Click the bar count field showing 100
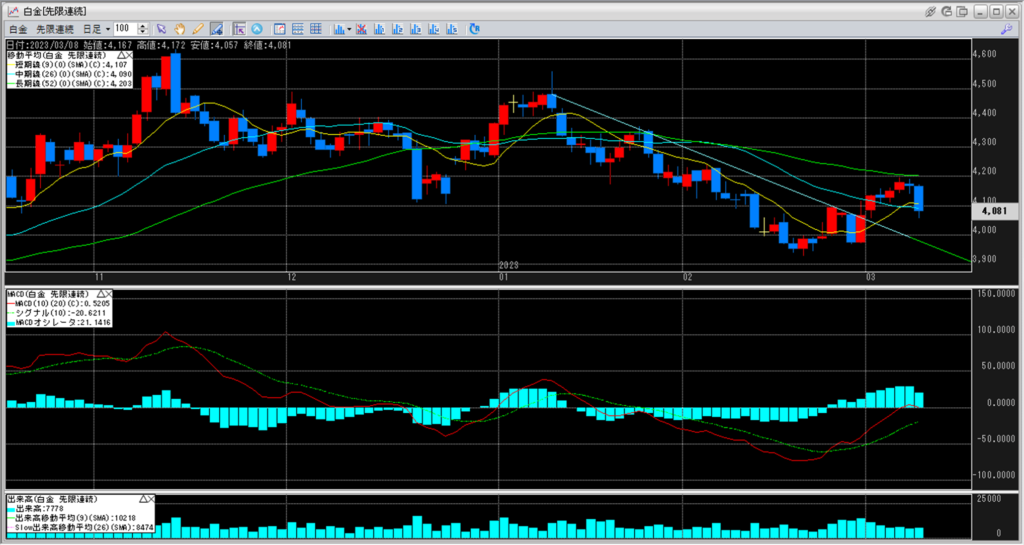 pos(124,28)
